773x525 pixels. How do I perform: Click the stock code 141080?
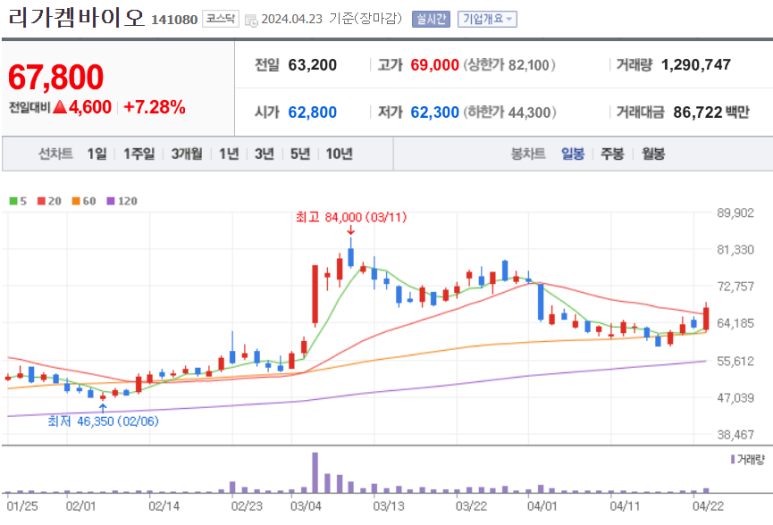coord(174,20)
